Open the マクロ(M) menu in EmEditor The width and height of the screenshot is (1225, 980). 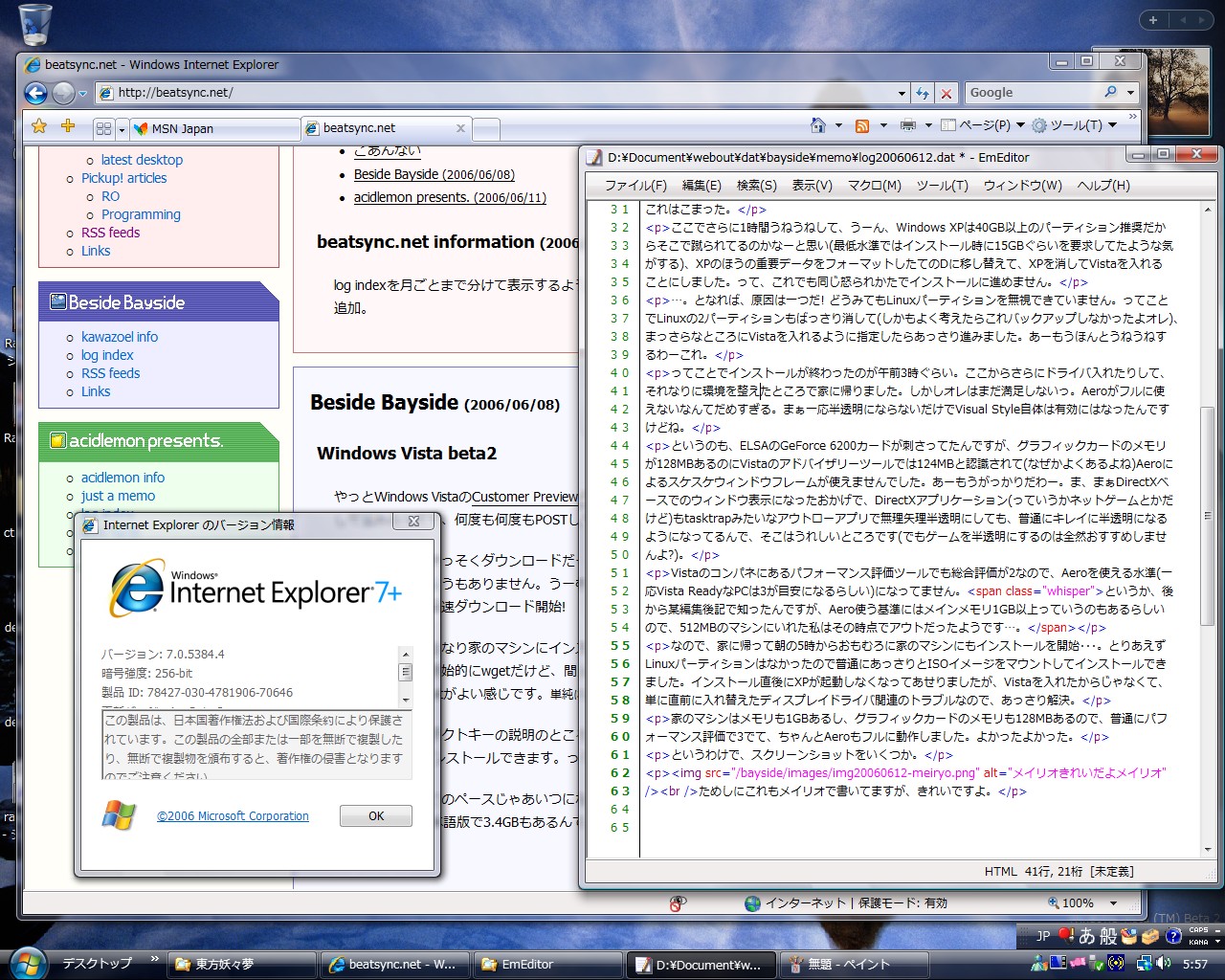coord(874,185)
